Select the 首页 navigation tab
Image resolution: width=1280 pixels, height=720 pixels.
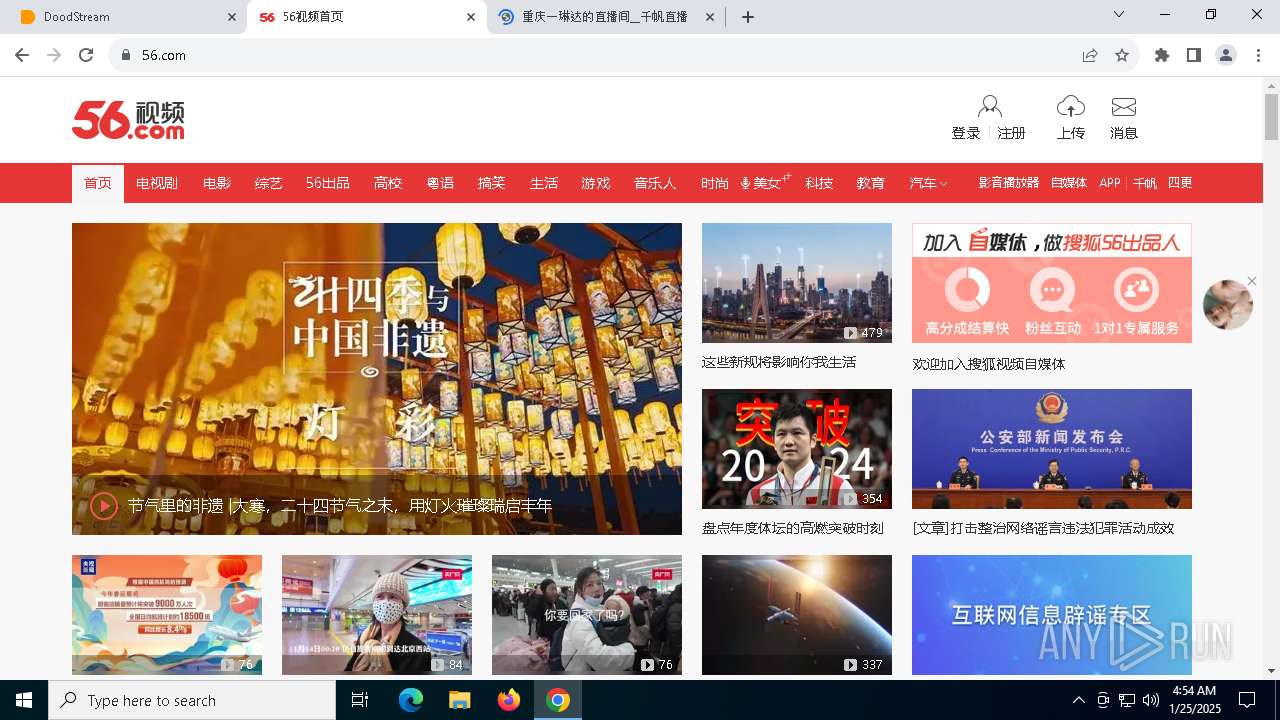(x=98, y=183)
